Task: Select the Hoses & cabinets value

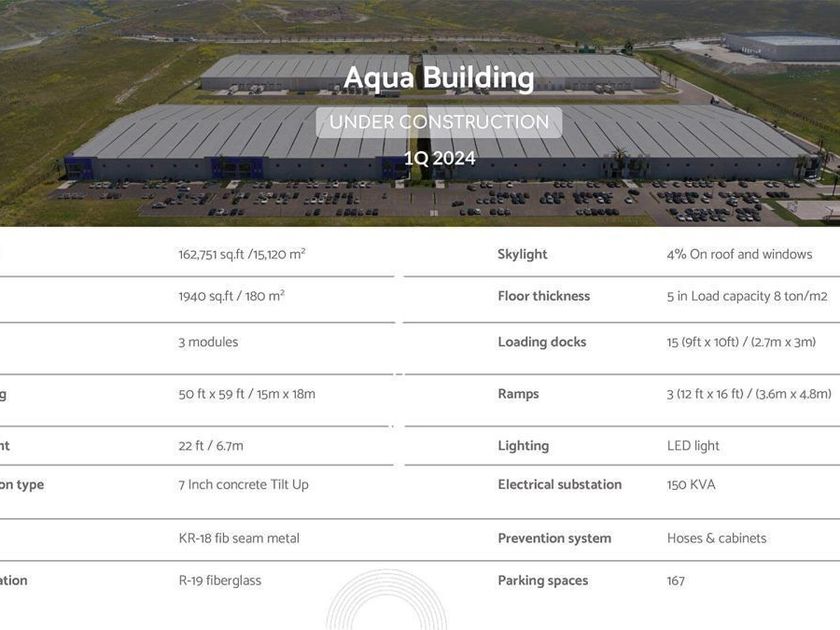Action: 716,538
